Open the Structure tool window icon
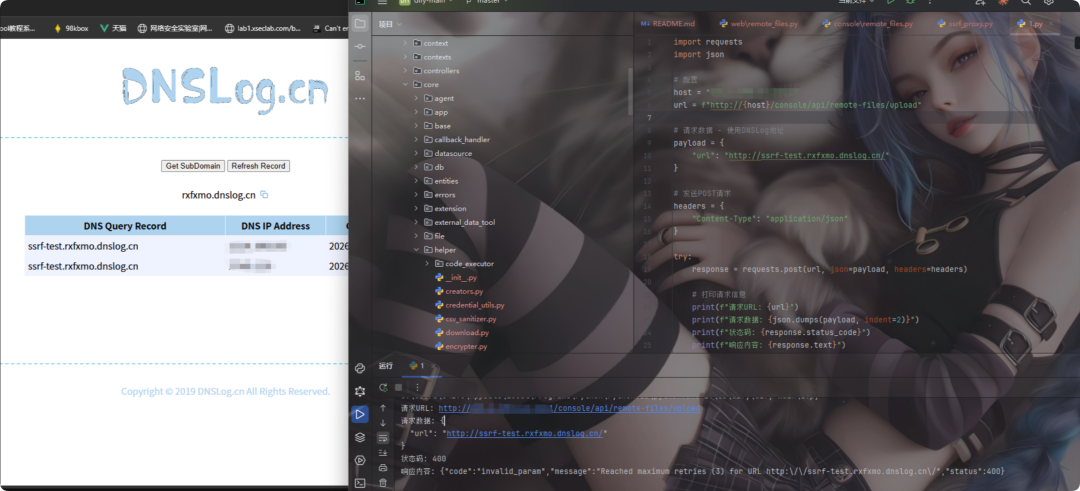This screenshot has height=491, width=1080. point(360,75)
